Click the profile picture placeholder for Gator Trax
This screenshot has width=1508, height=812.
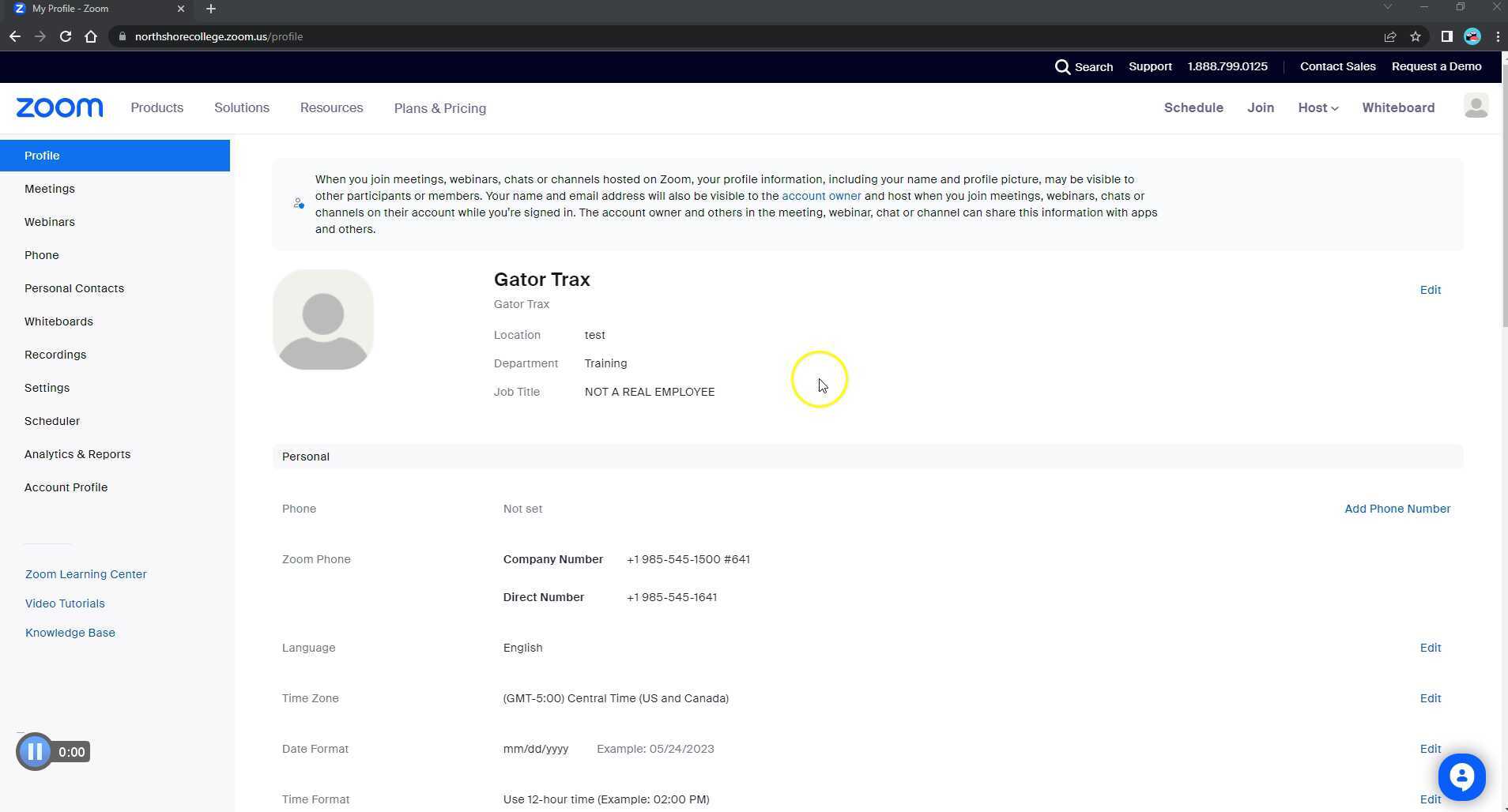tap(322, 319)
